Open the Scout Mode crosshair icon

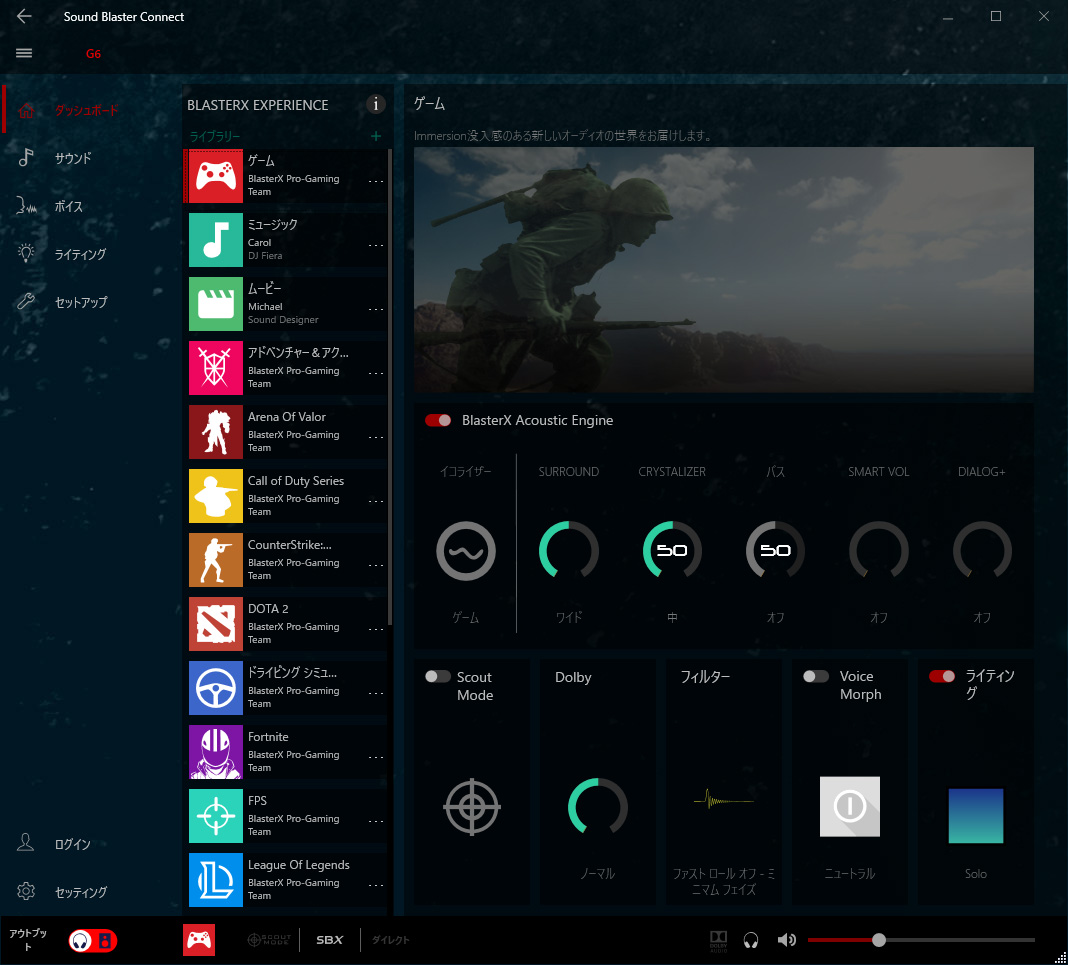(x=472, y=806)
